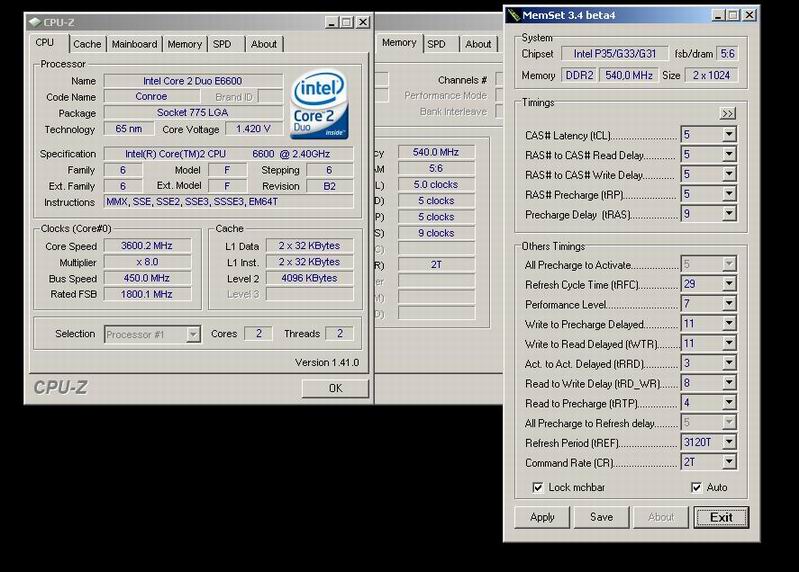Viewport: 799px width, 572px height.
Task: Click the Socket 775 LGA package value
Action: coord(193,113)
